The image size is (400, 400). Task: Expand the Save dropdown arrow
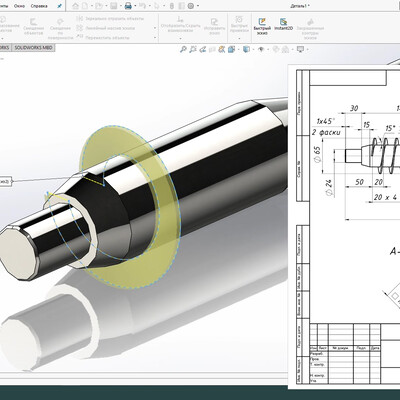[x=121, y=6]
